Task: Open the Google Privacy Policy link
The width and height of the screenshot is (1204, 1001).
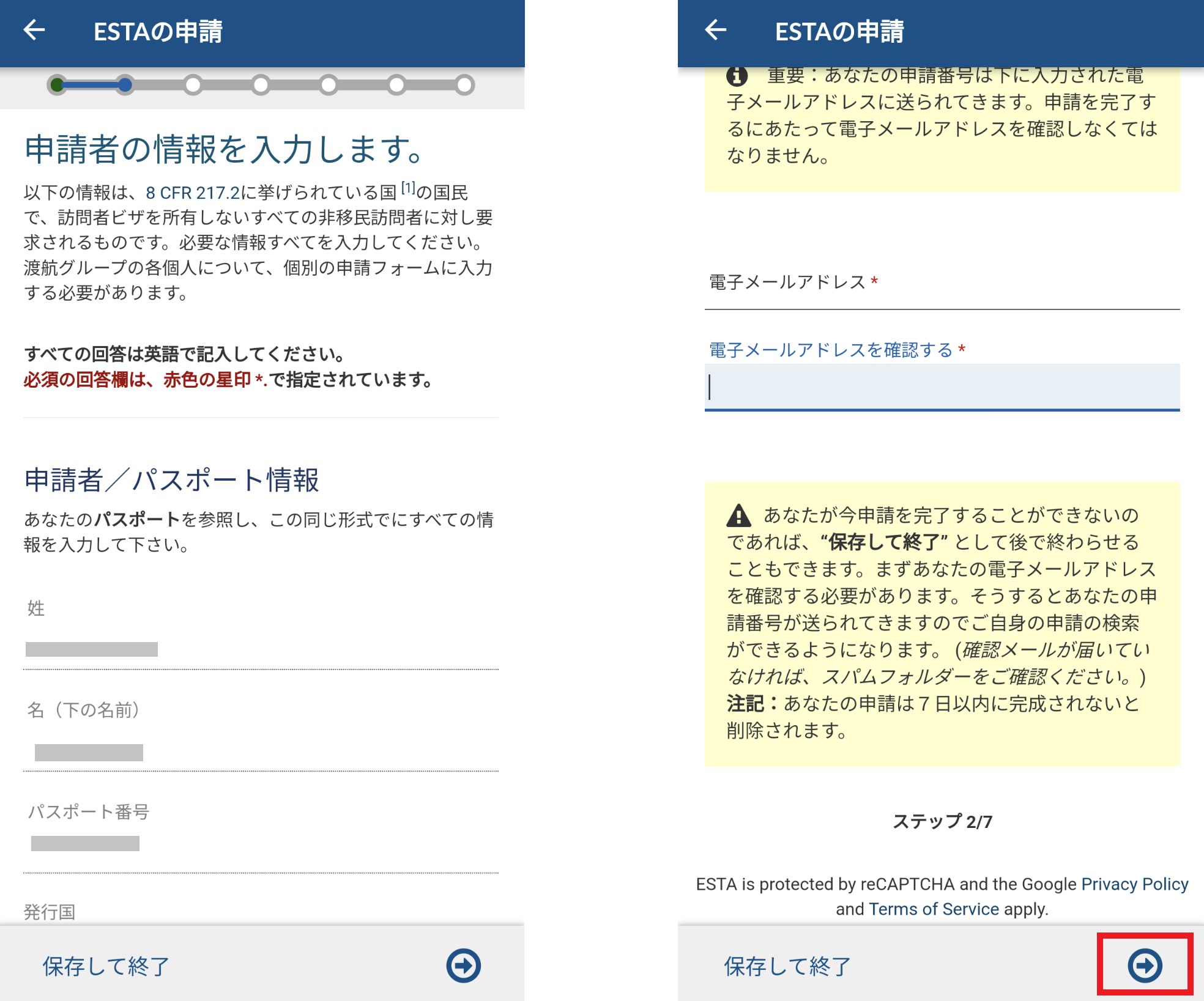Action: [1135, 884]
